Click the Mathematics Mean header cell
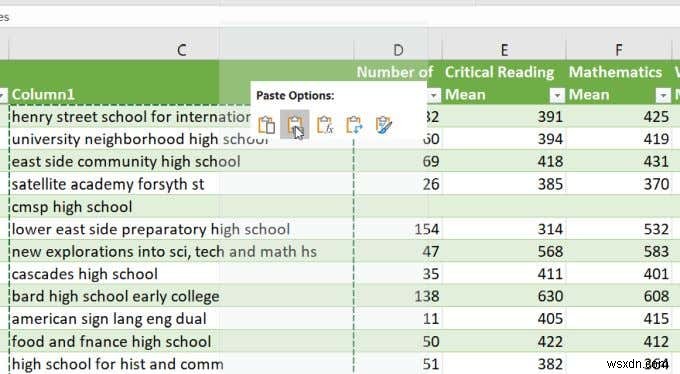680x374 pixels. click(x=619, y=82)
